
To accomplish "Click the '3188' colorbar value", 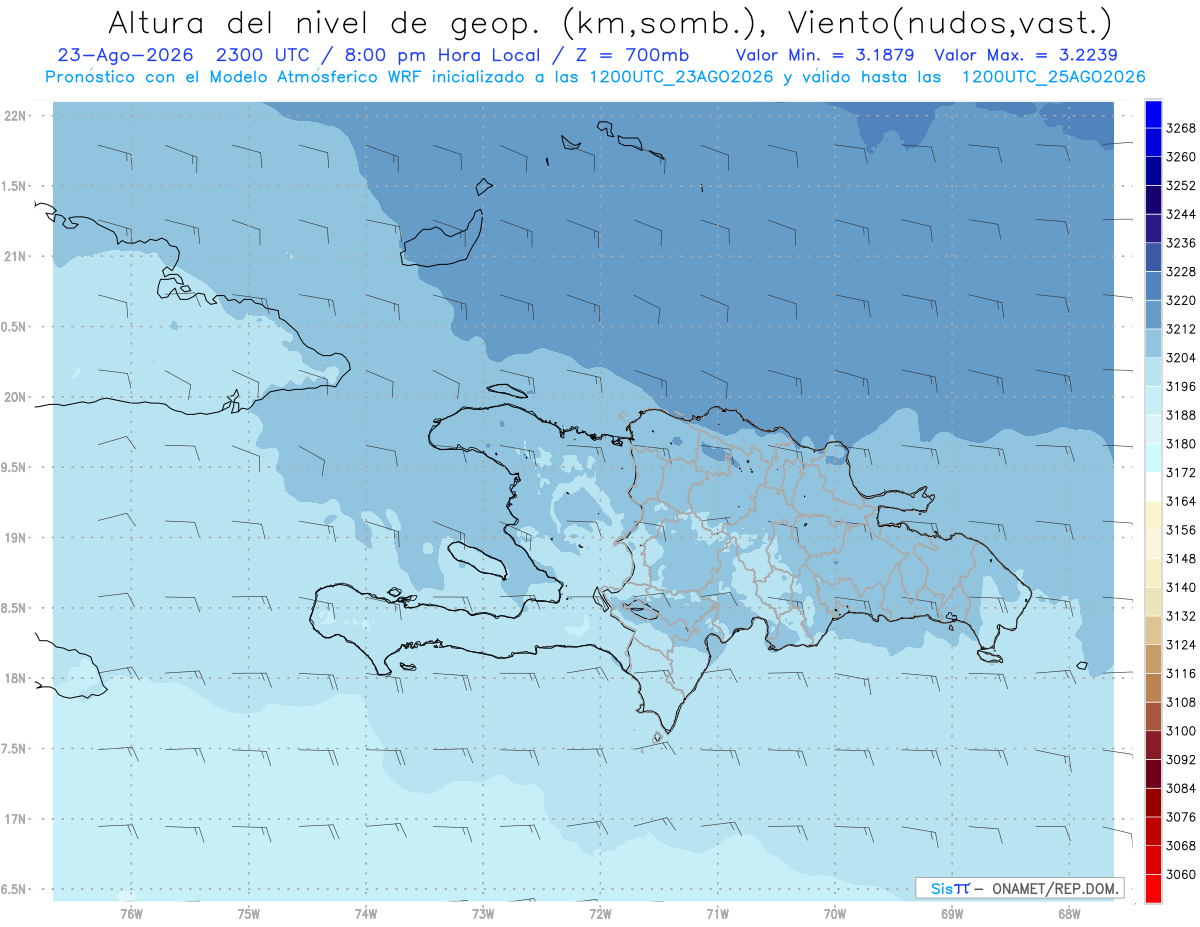I will (1181, 415).
